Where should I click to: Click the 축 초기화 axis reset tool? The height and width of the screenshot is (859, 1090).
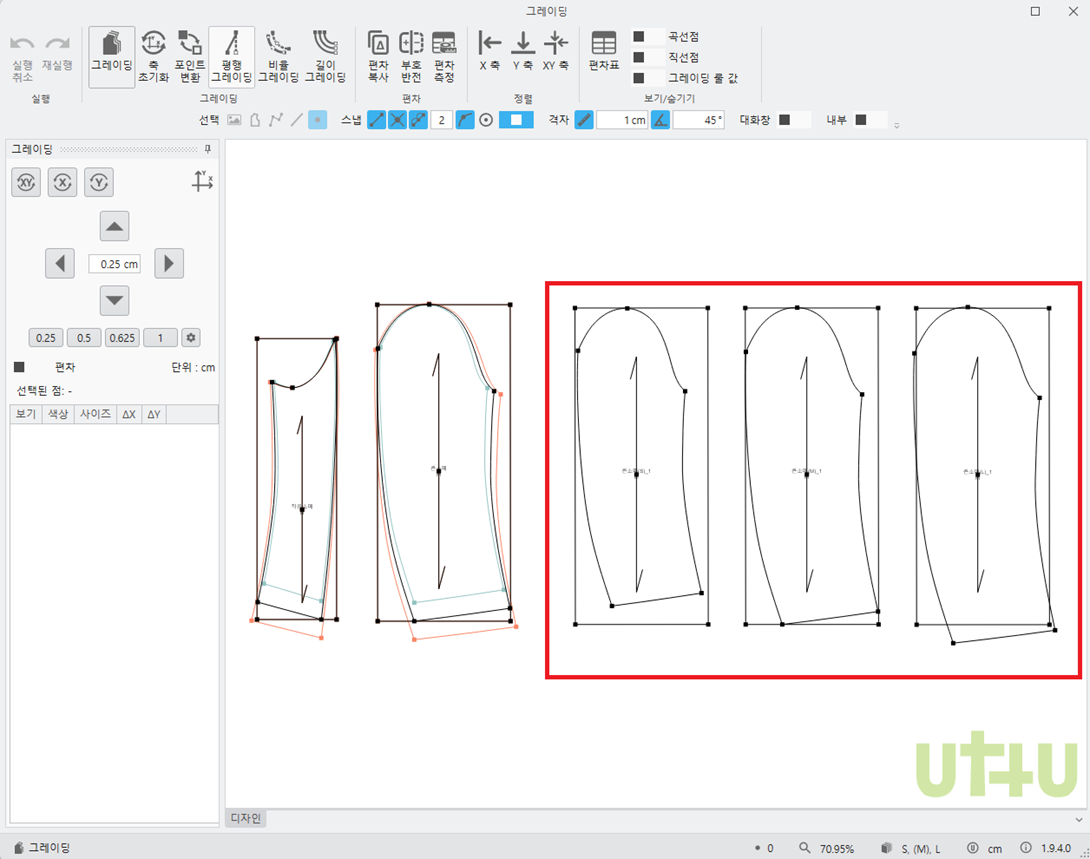pyautogui.click(x=153, y=57)
